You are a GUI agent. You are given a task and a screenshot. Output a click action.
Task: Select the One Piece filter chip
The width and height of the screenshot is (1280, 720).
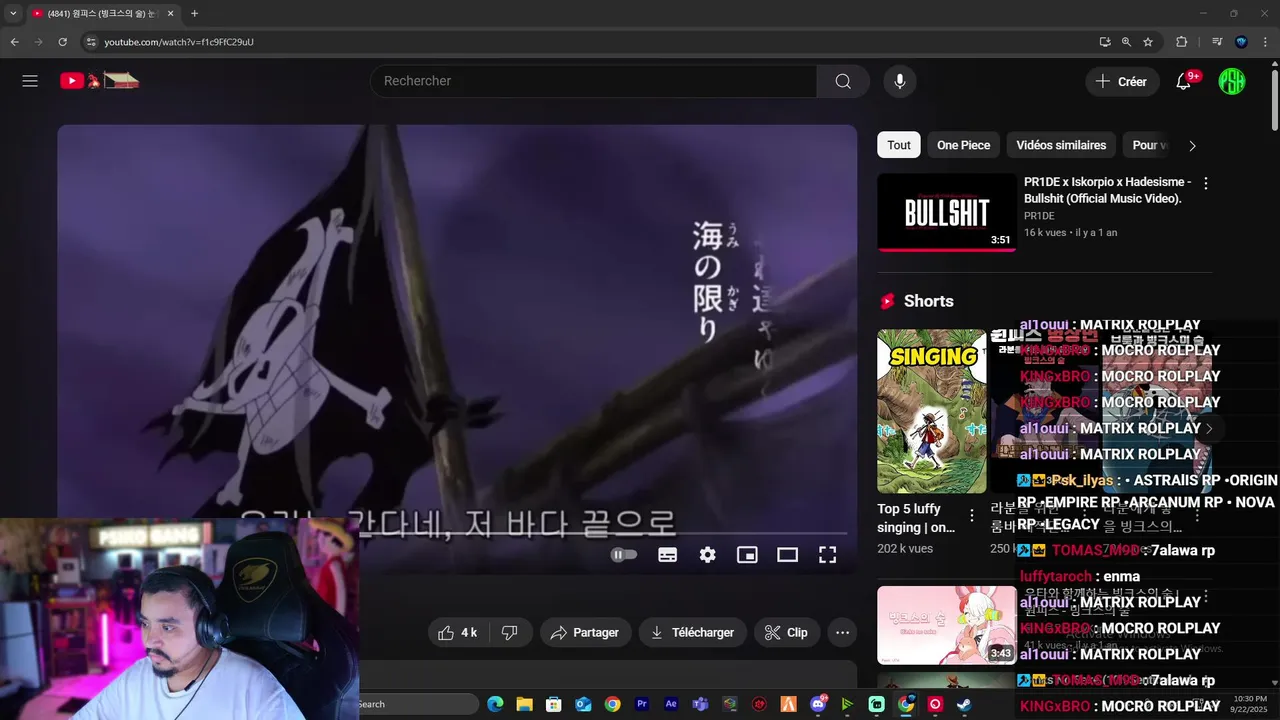coord(963,145)
